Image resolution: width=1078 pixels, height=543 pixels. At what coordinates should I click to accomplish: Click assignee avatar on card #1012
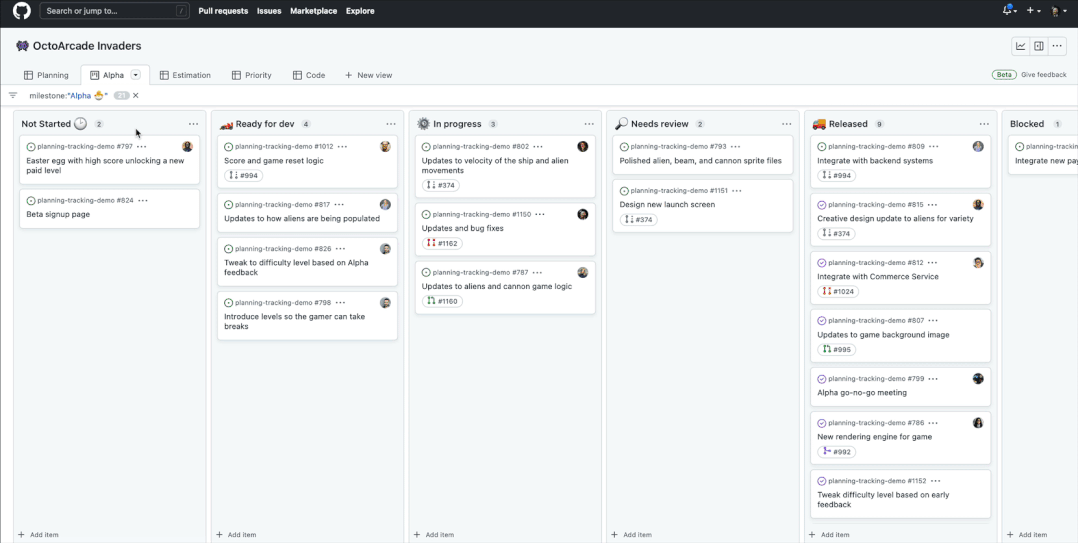point(385,146)
